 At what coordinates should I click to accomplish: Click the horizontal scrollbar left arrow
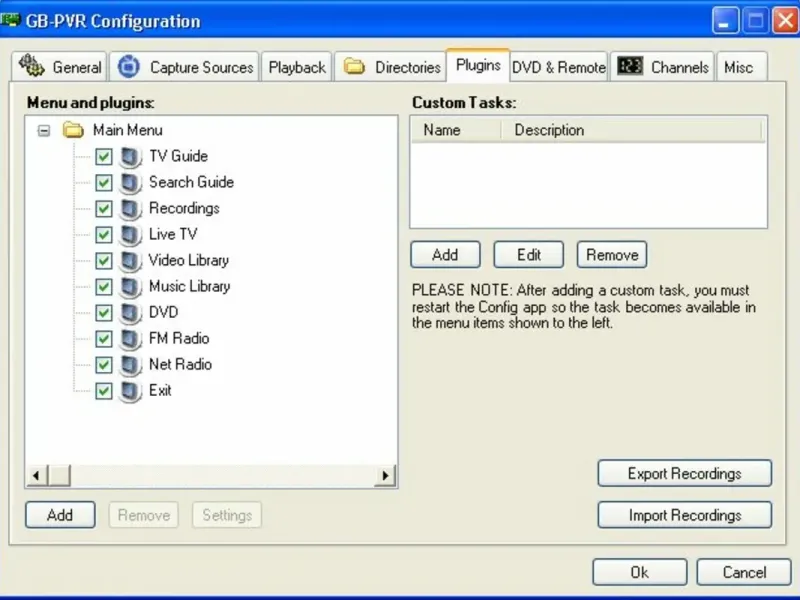36,476
